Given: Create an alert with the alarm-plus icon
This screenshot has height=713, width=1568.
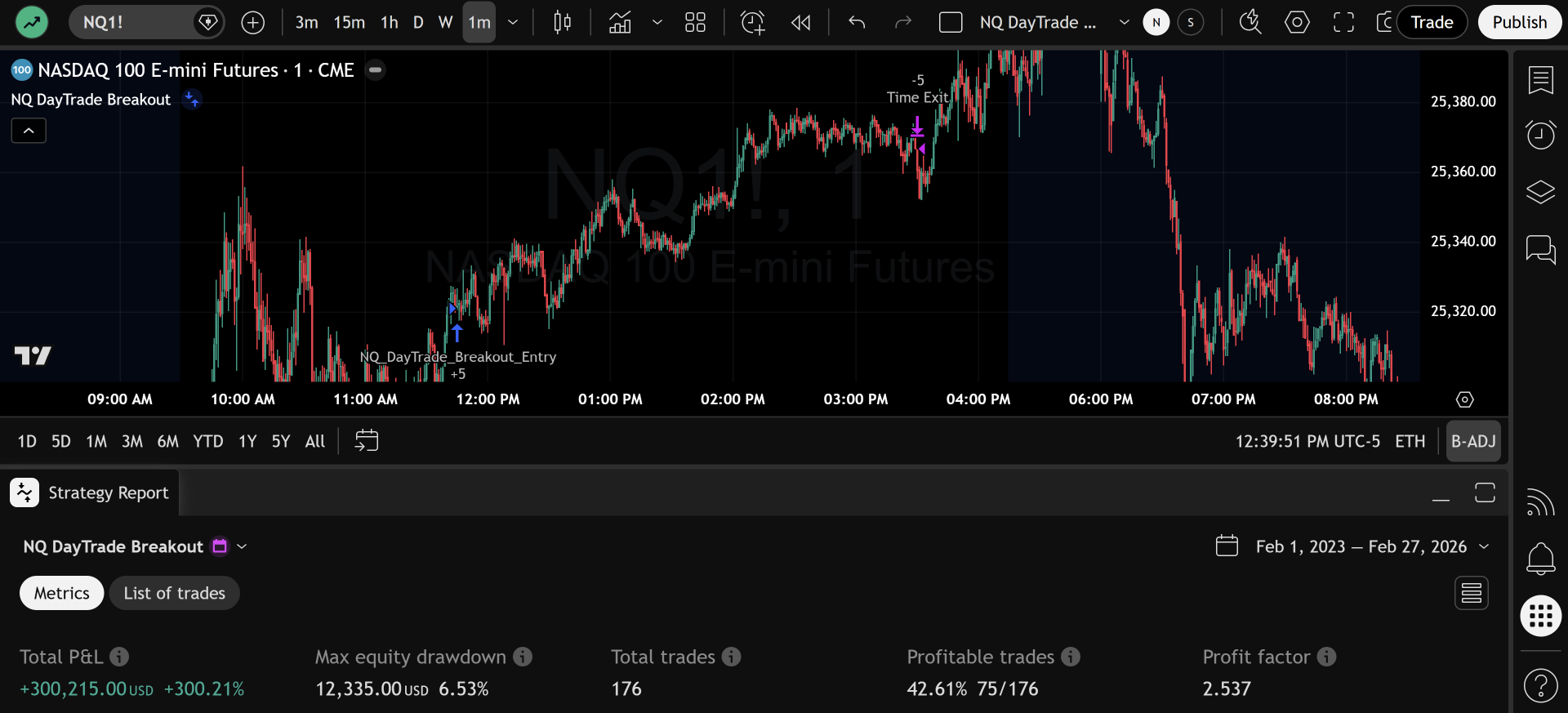Looking at the screenshot, I should click(752, 22).
